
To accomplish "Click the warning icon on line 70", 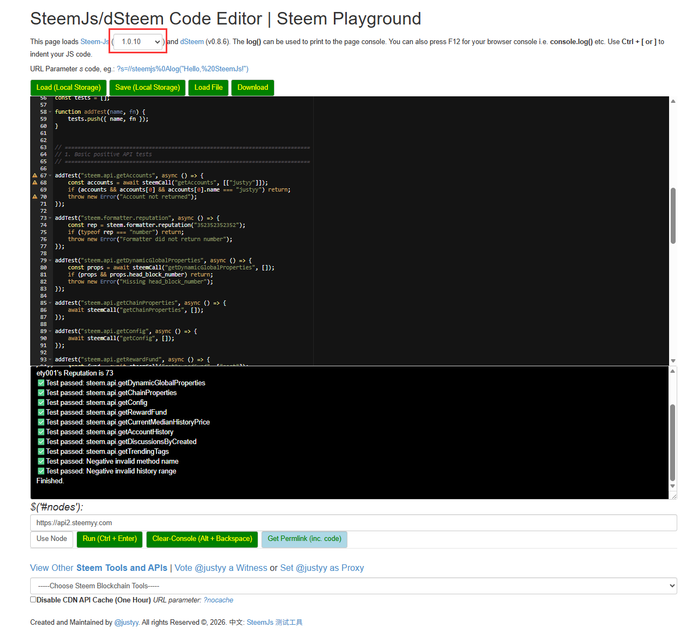I will point(35,197).
